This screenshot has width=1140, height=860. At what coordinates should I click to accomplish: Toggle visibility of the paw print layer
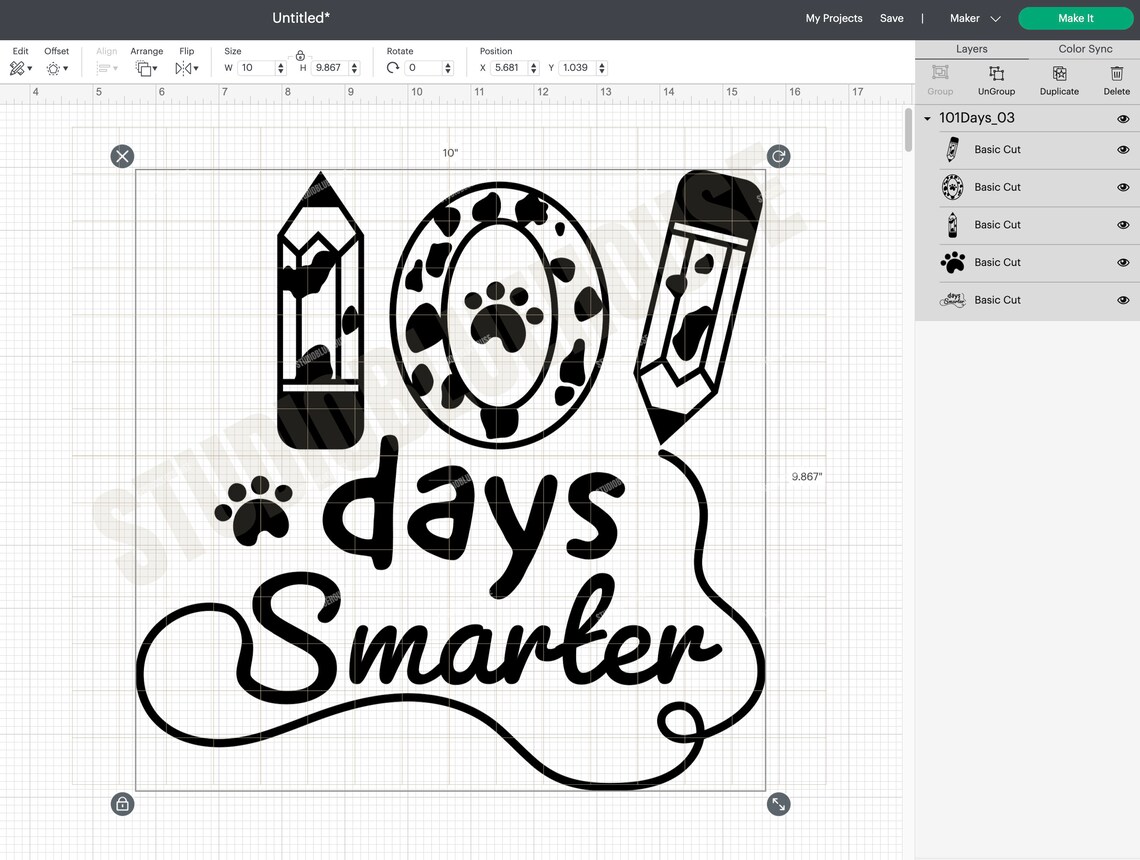click(x=1122, y=262)
